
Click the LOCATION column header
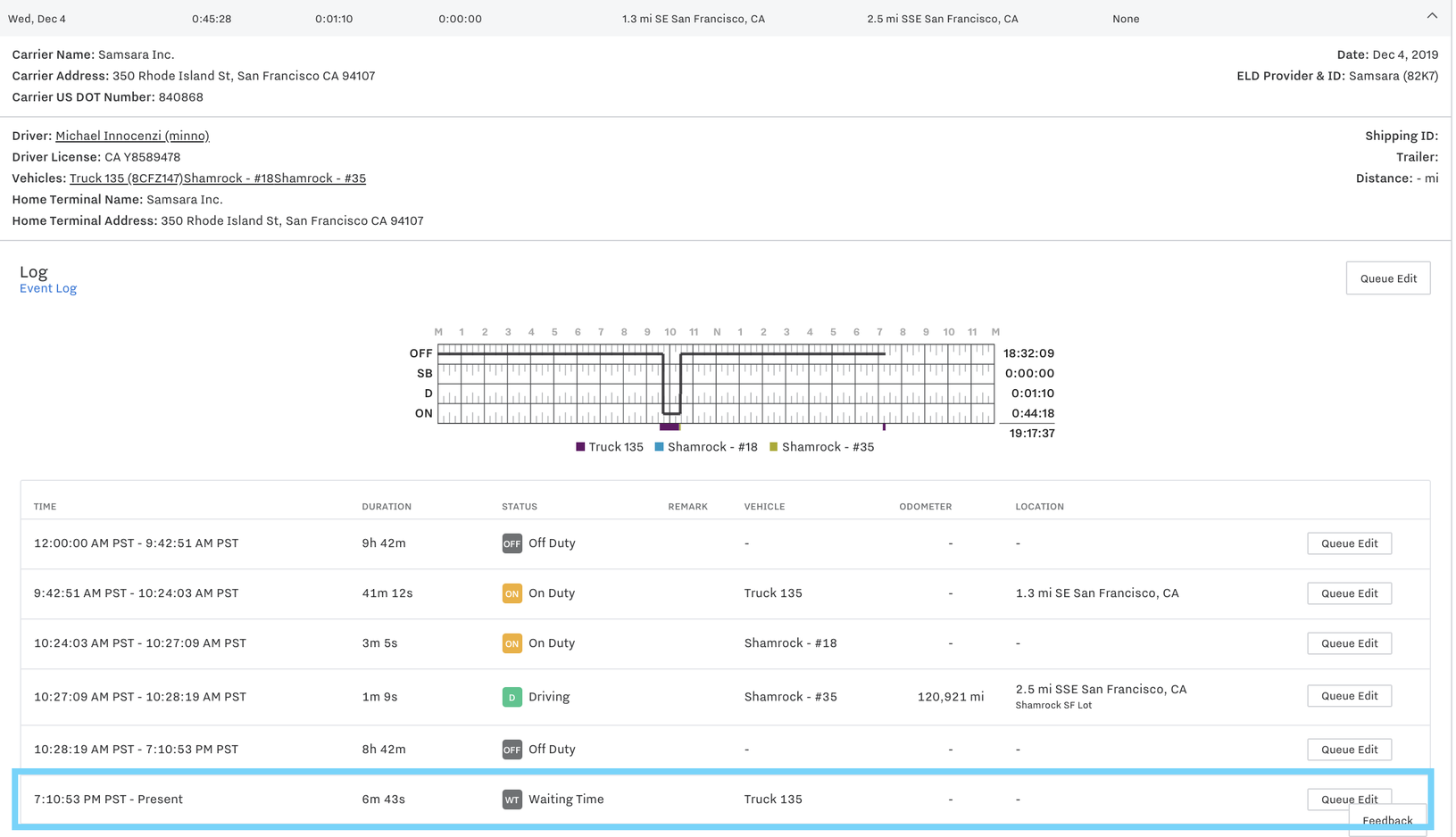[1039, 507]
